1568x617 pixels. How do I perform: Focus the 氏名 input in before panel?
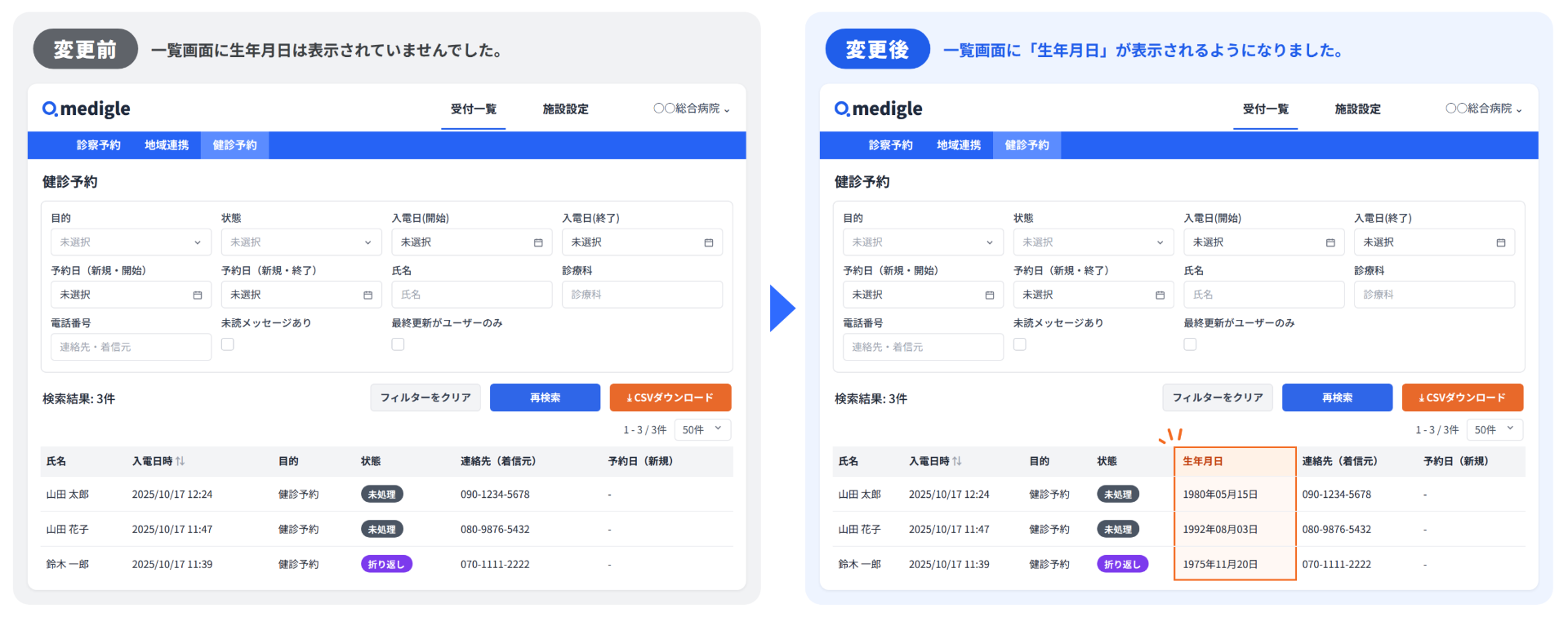pos(472,295)
